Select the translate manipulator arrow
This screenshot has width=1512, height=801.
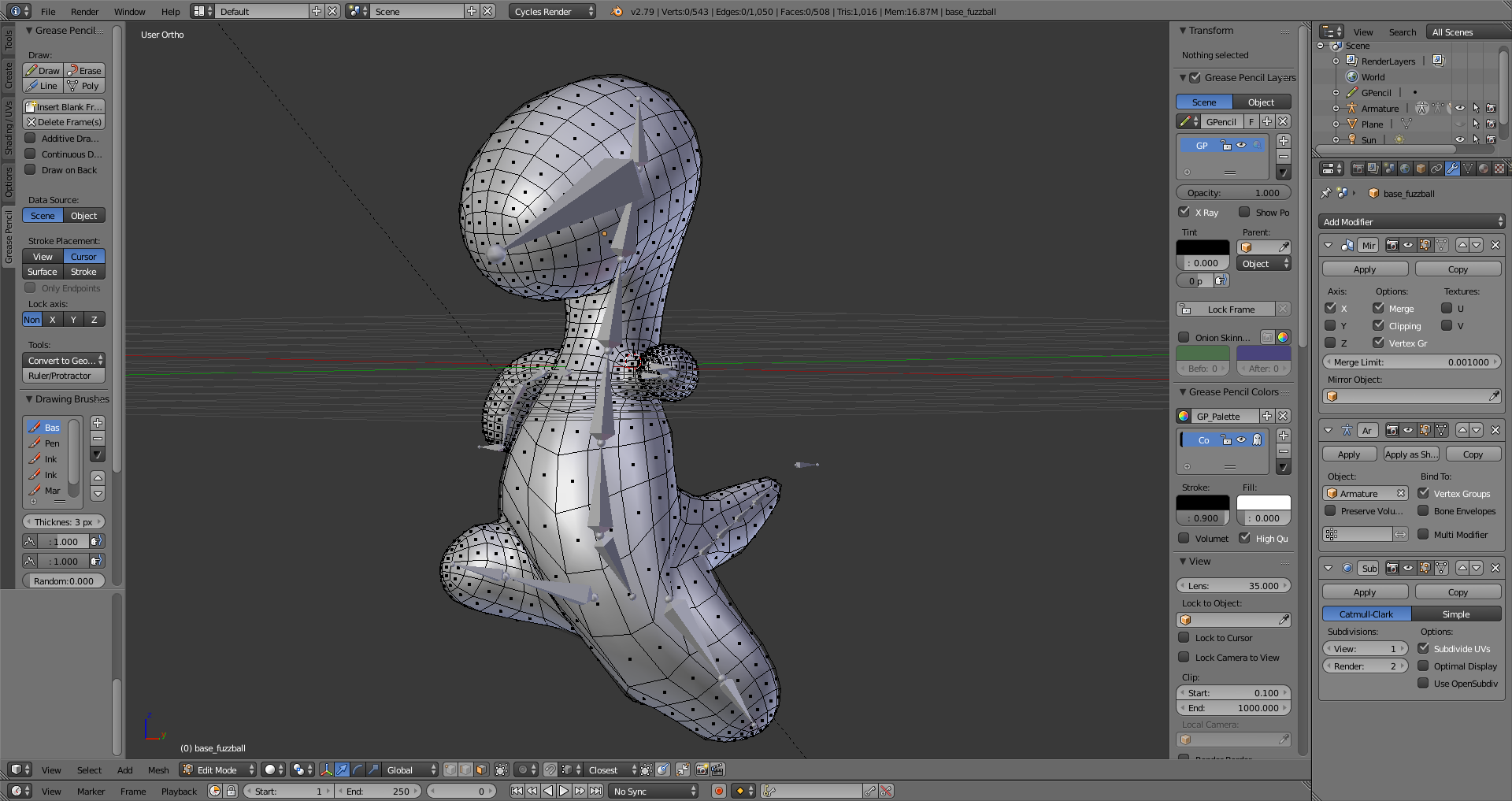(x=342, y=769)
